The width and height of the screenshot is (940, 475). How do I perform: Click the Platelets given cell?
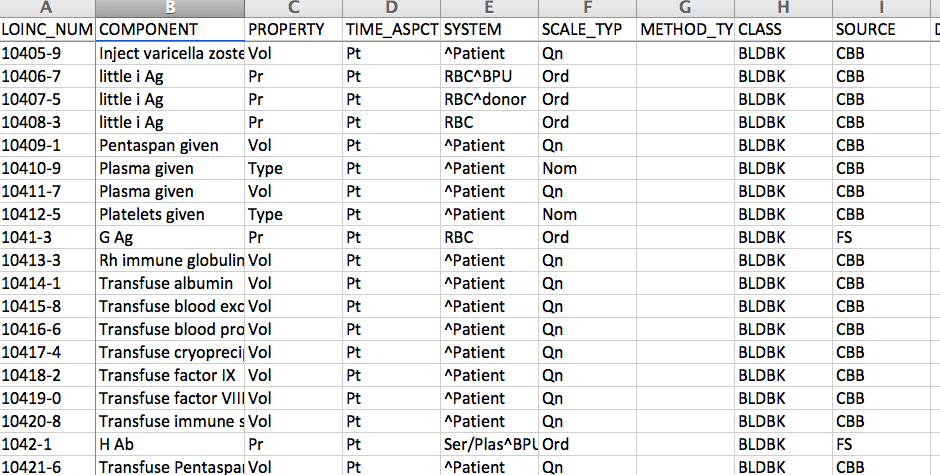pyautogui.click(x=170, y=214)
